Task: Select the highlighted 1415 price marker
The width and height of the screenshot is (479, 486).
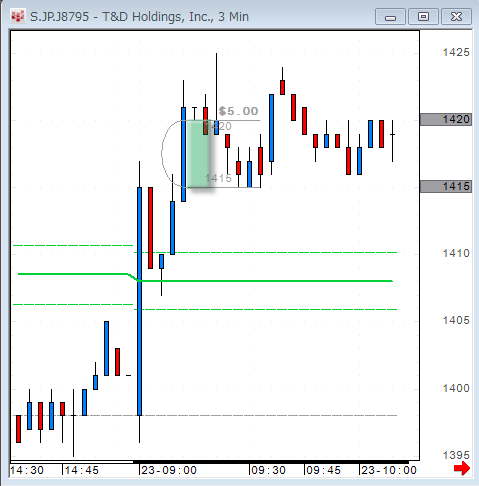Action: click(446, 186)
